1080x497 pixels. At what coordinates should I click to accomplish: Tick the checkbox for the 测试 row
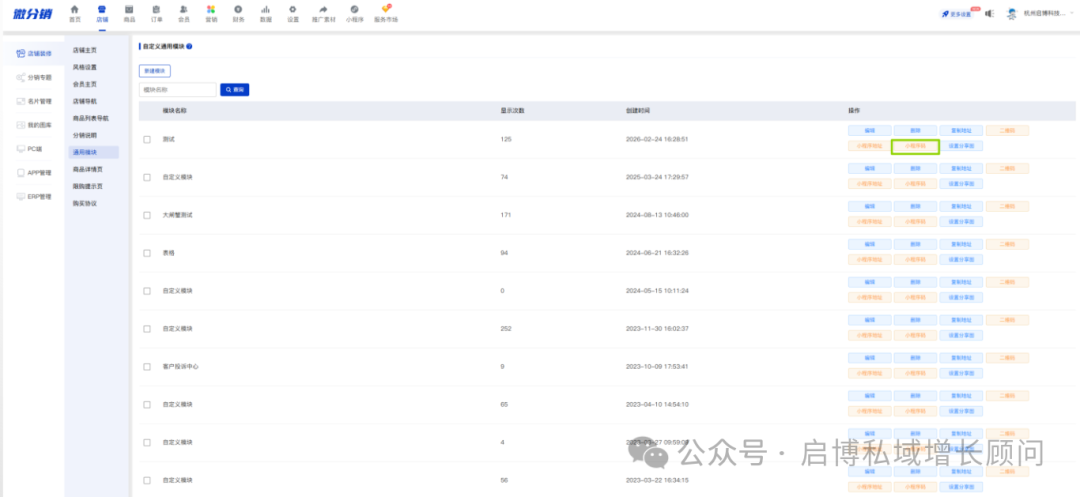click(x=147, y=139)
